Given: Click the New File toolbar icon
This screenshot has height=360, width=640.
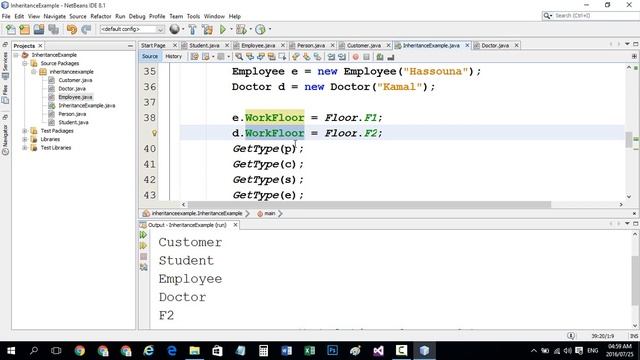Looking at the screenshot, I should pos(11,29).
